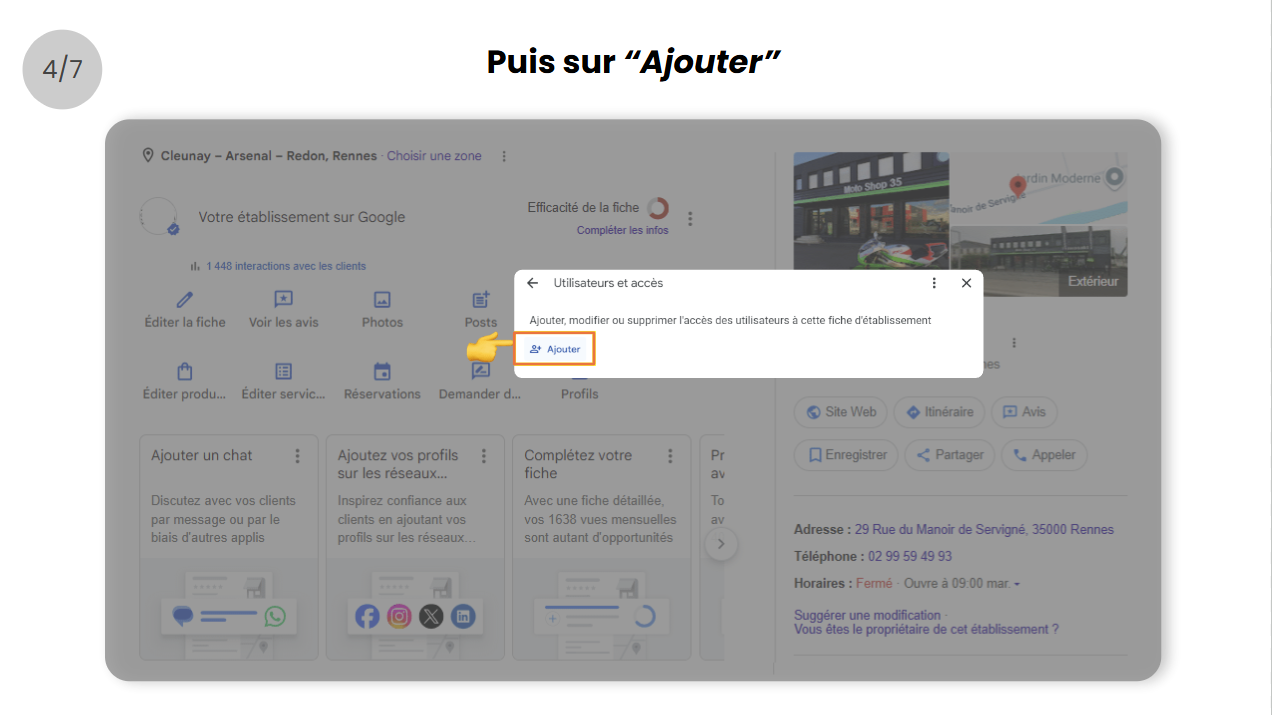1272x715 pixels.
Task: Open the Réservations calendar icon
Action: [x=382, y=371]
